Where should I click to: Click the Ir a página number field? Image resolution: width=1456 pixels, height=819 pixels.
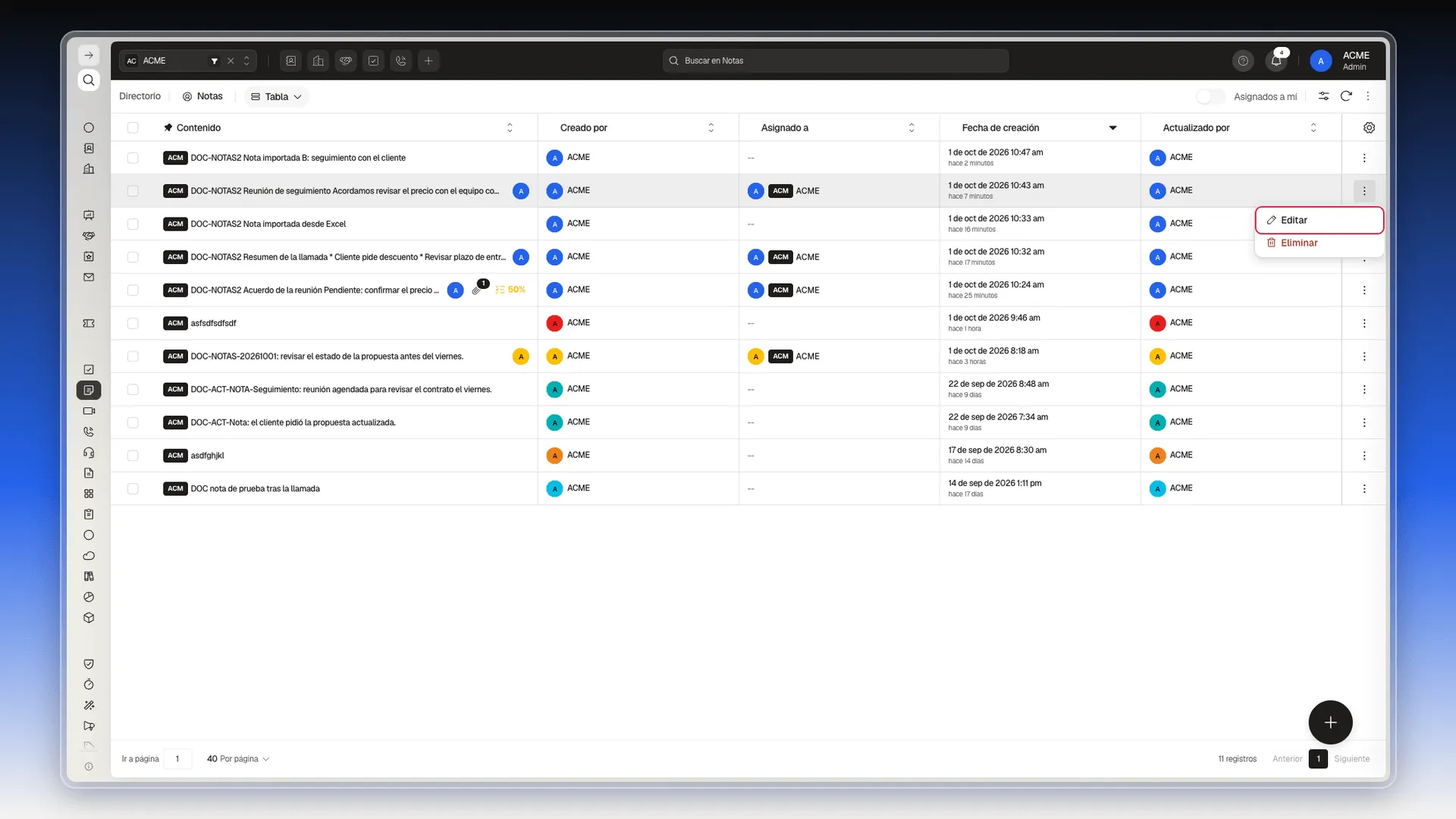tap(177, 759)
